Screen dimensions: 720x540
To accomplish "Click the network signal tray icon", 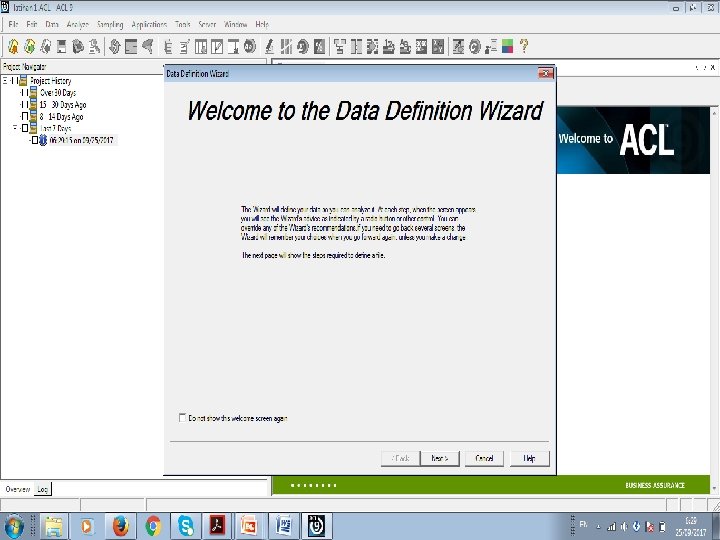I will (611, 527).
